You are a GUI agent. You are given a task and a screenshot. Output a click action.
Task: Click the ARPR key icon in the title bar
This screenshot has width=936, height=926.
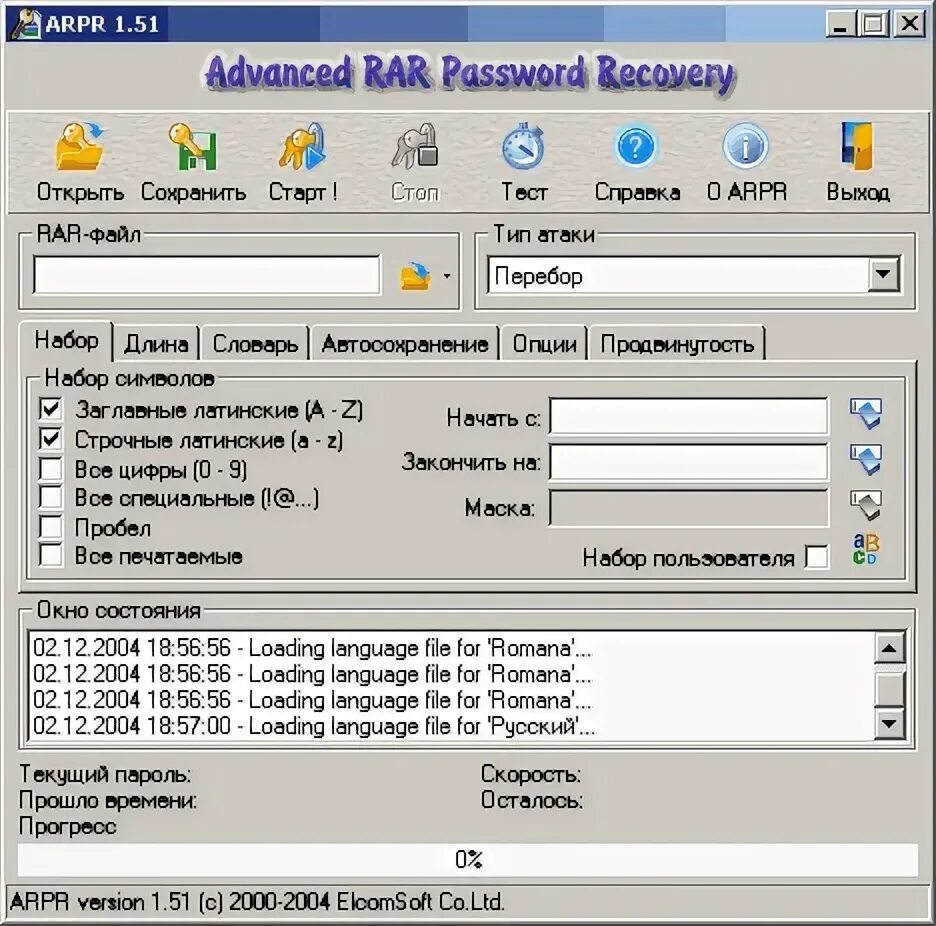[x=26, y=24]
